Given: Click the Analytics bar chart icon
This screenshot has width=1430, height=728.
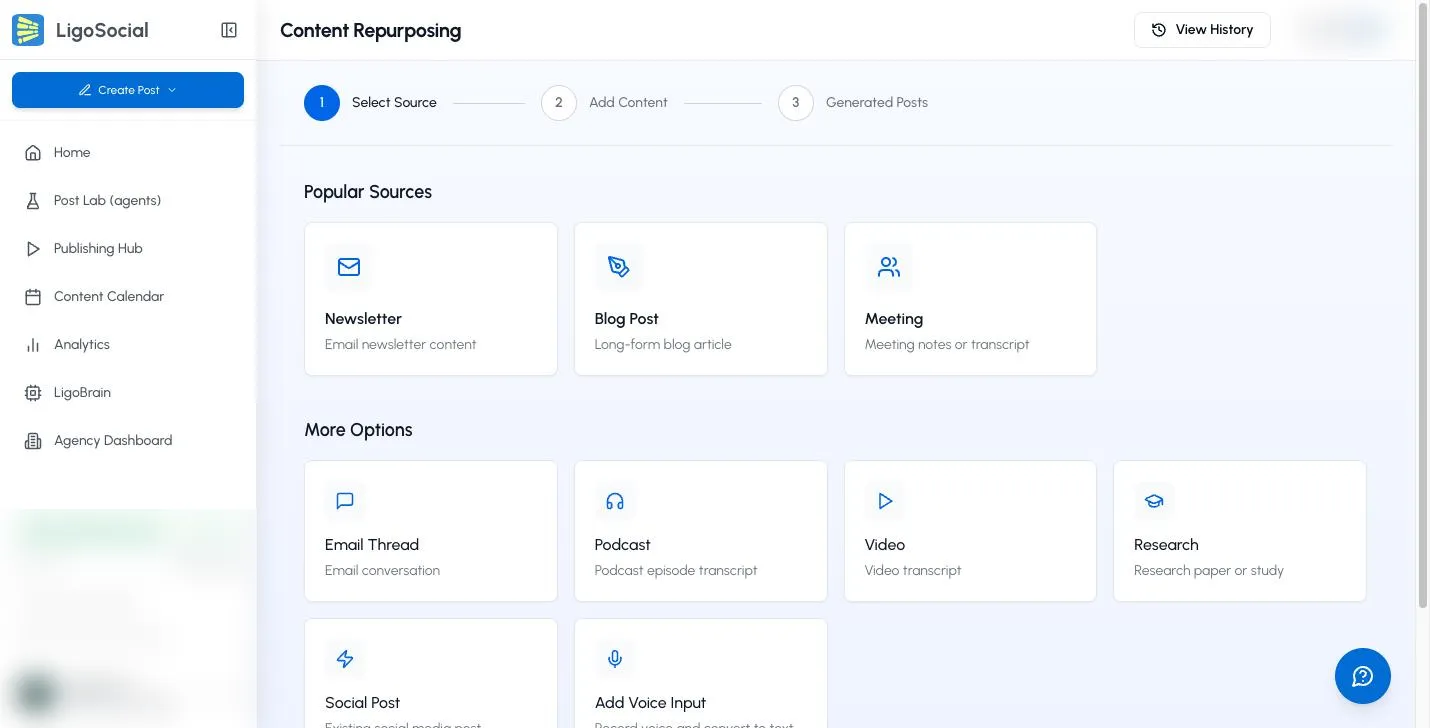Looking at the screenshot, I should pyautogui.click(x=33, y=345).
